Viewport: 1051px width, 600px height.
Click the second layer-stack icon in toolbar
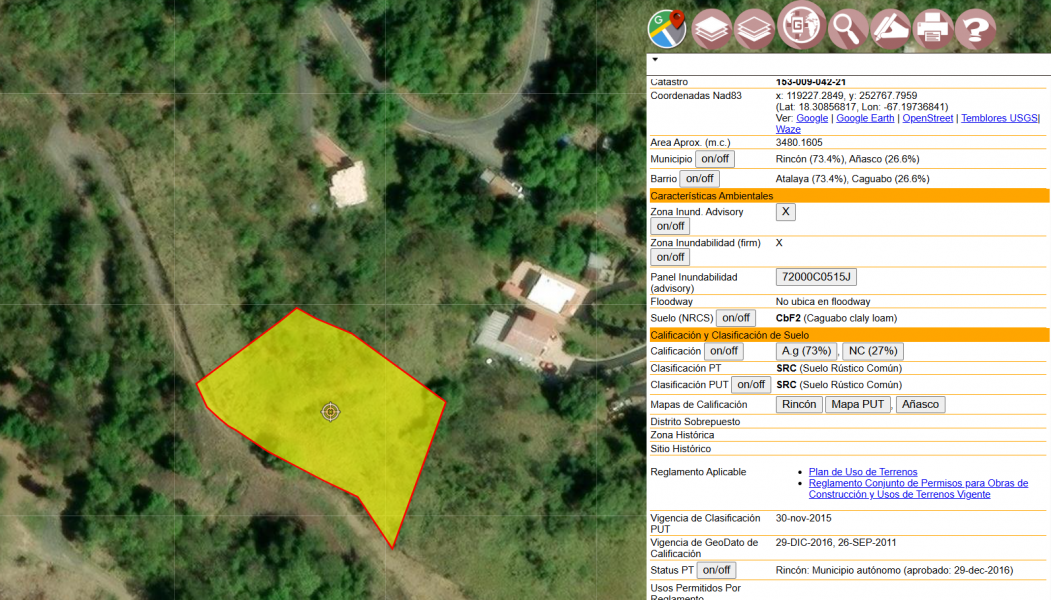click(x=754, y=28)
